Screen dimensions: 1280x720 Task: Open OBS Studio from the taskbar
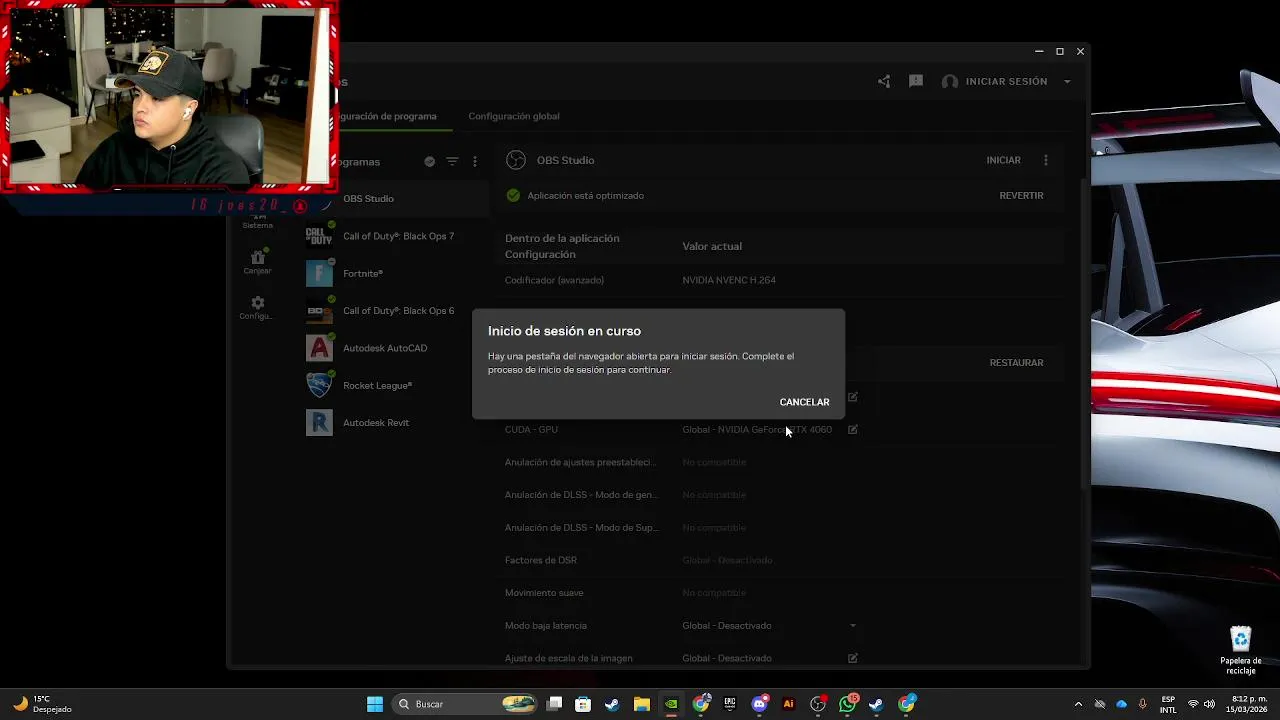click(818, 704)
